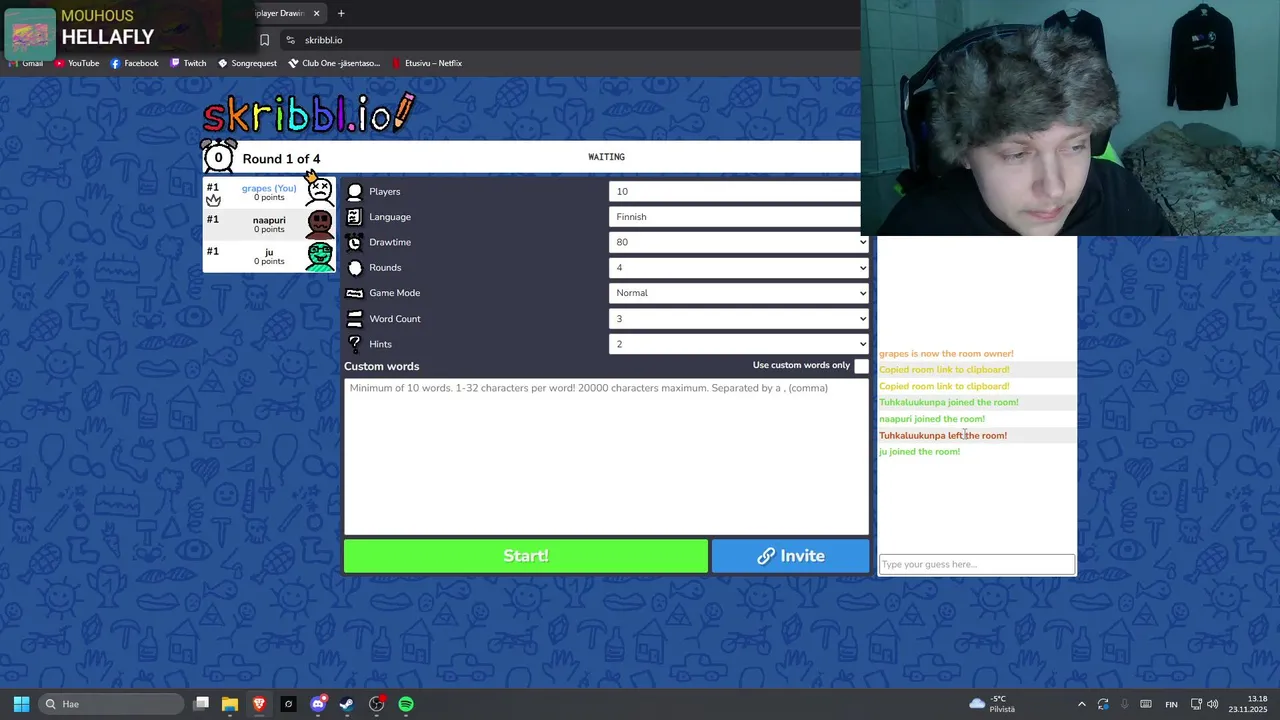Screen dimensions: 1280x720
Task: Open volume control in system tray
Action: (x=1213, y=704)
